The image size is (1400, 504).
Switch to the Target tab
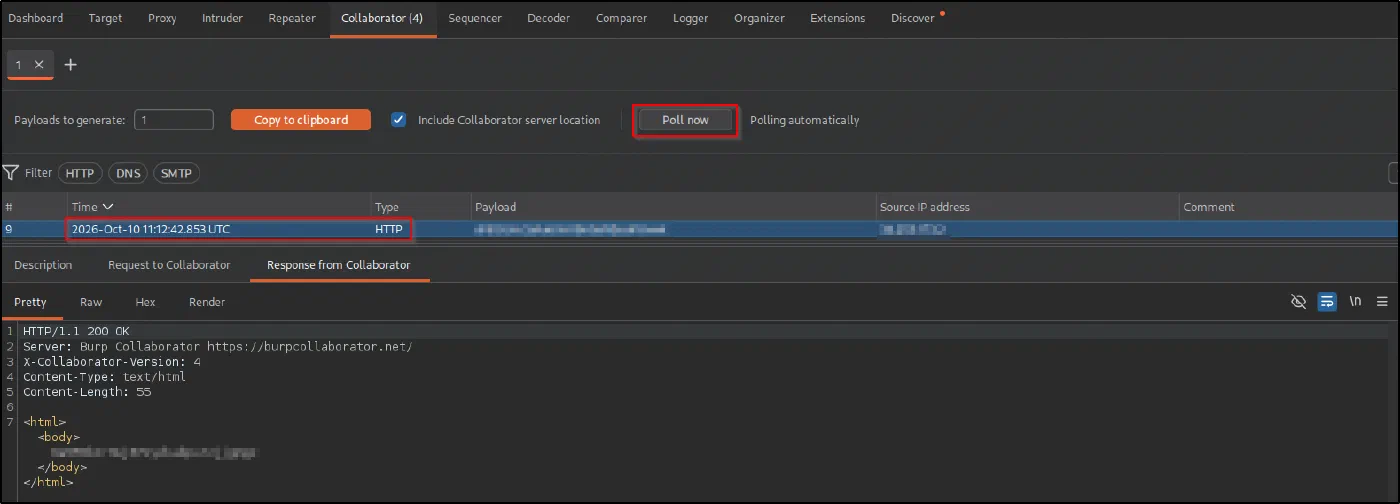(106, 18)
